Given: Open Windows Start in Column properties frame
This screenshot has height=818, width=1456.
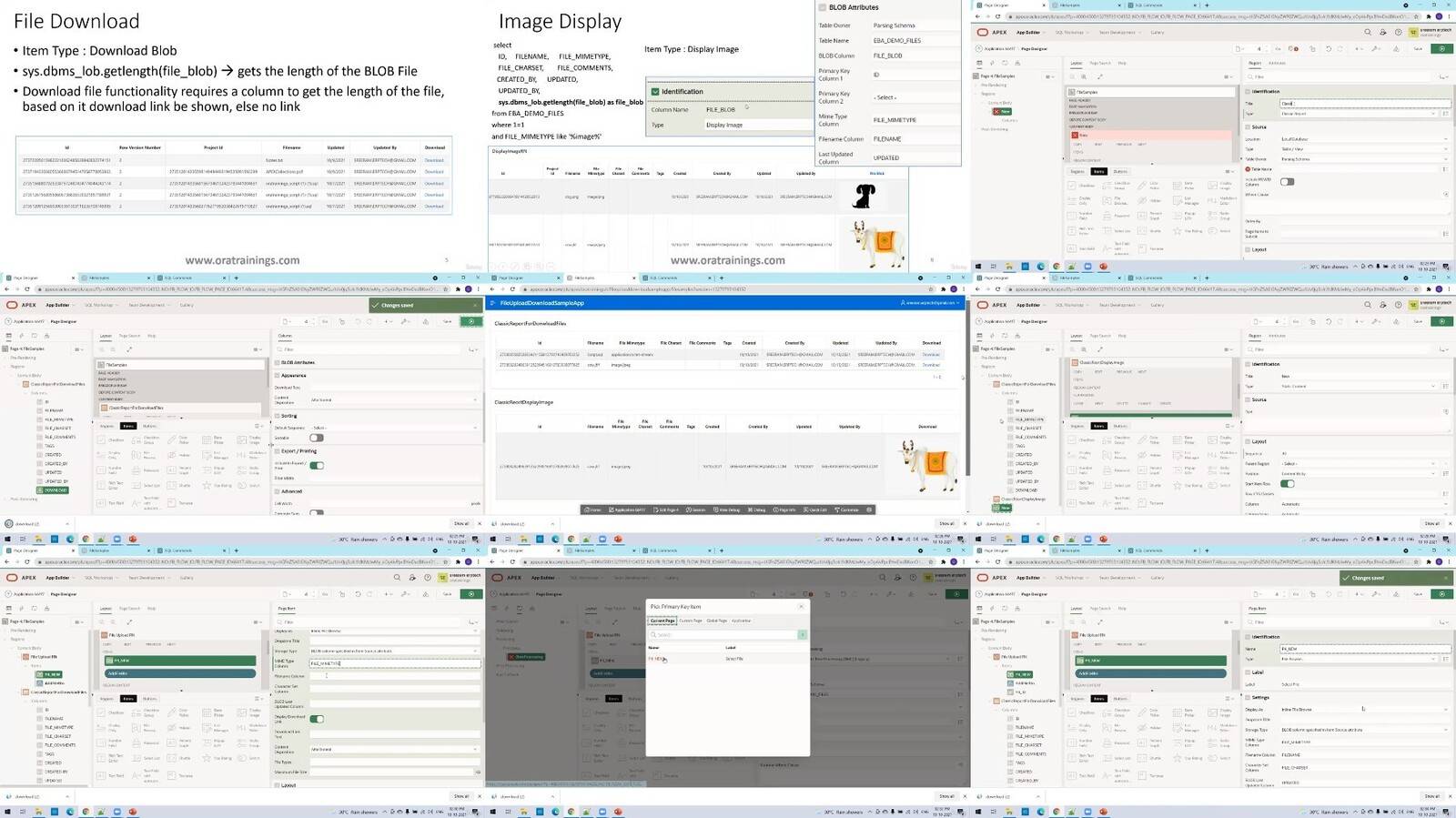Looking at the screenshot, I should point(7,539).
